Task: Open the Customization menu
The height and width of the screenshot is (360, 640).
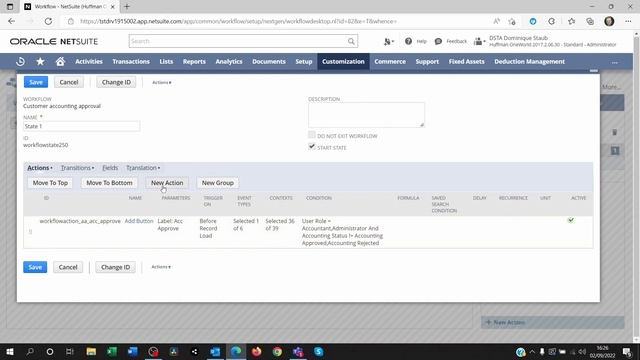Action: coord(343,62)
